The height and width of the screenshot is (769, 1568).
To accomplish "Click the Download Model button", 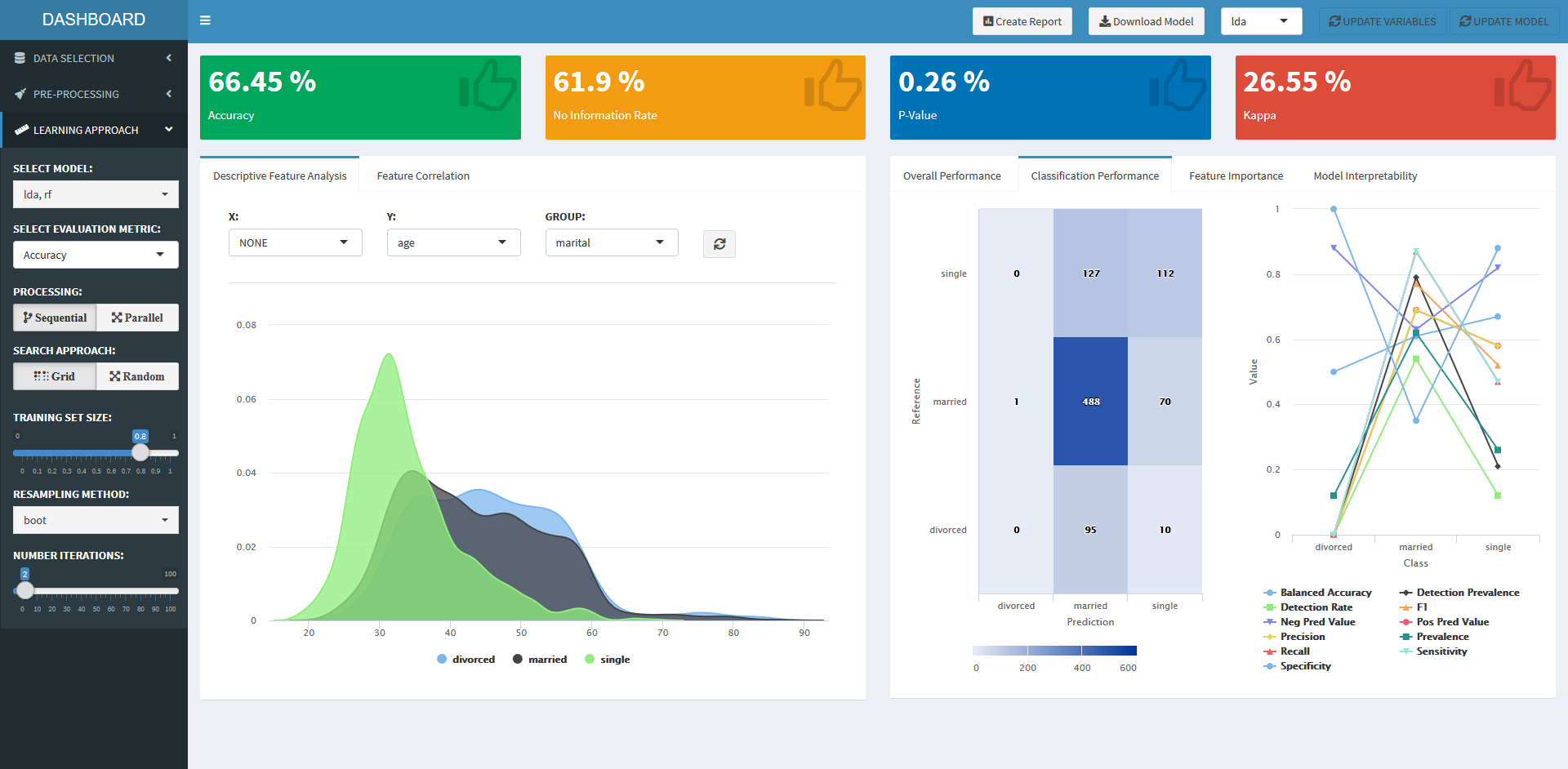I will 1146,21.
